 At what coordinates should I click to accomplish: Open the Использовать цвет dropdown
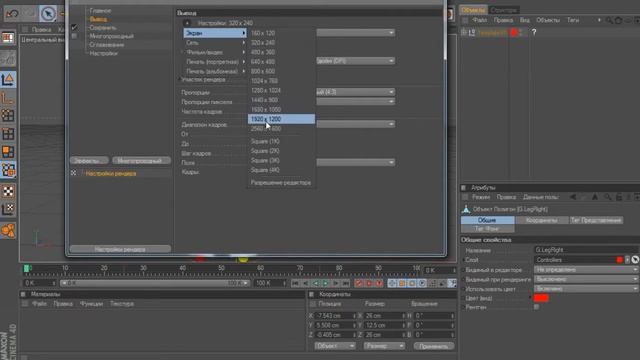click(586, 289)
